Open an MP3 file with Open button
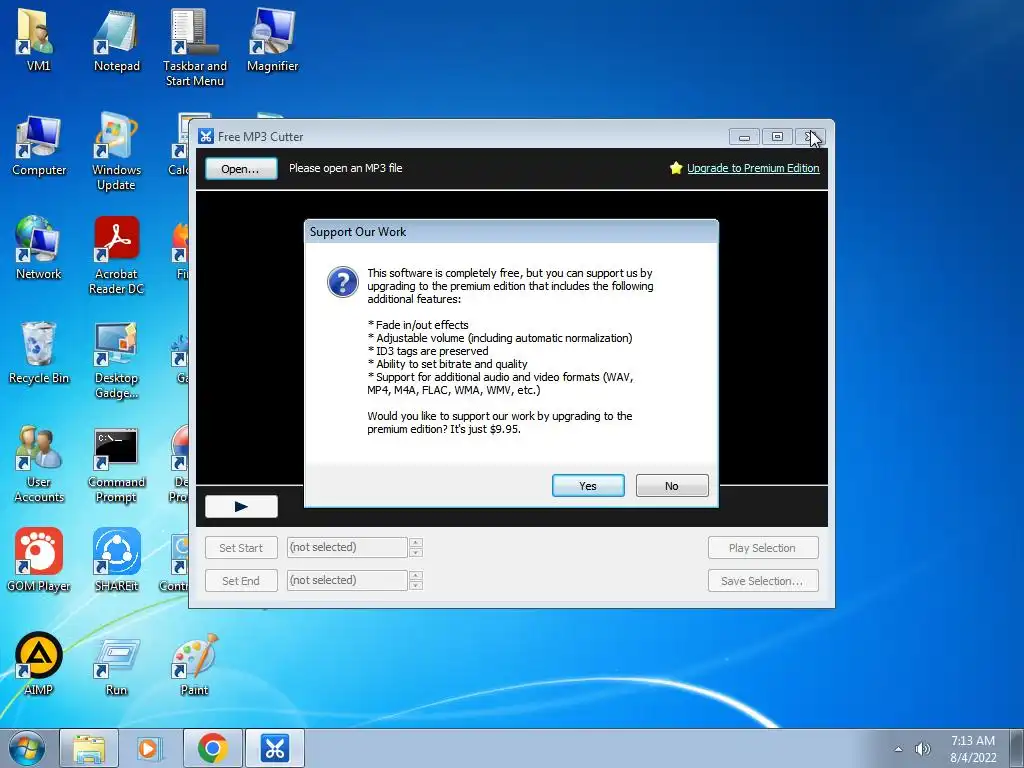1024x768 pixels. pos(240,168)
